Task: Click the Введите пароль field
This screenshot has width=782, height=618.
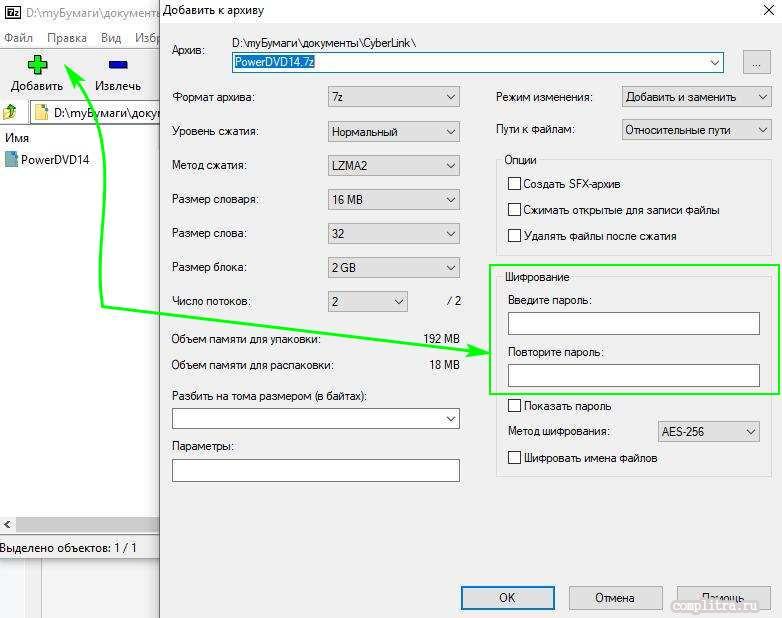Action: click(x=633, y=323)
